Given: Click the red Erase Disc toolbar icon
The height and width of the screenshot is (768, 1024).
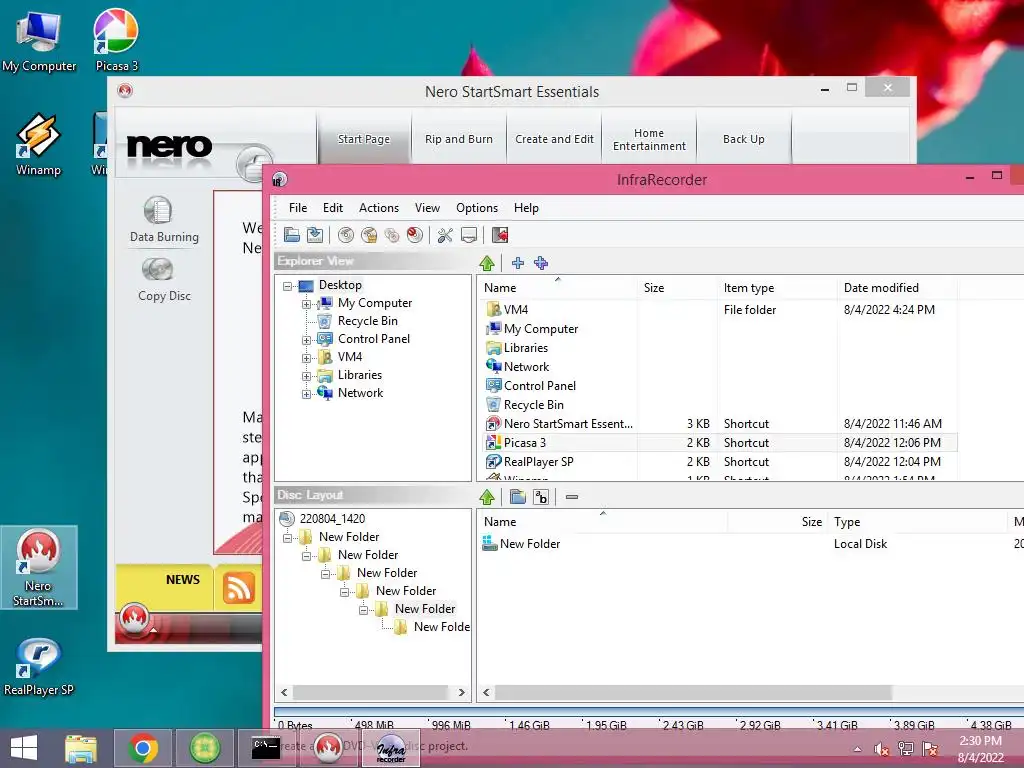Looking at the screenshot, I should tap(415, 235).
